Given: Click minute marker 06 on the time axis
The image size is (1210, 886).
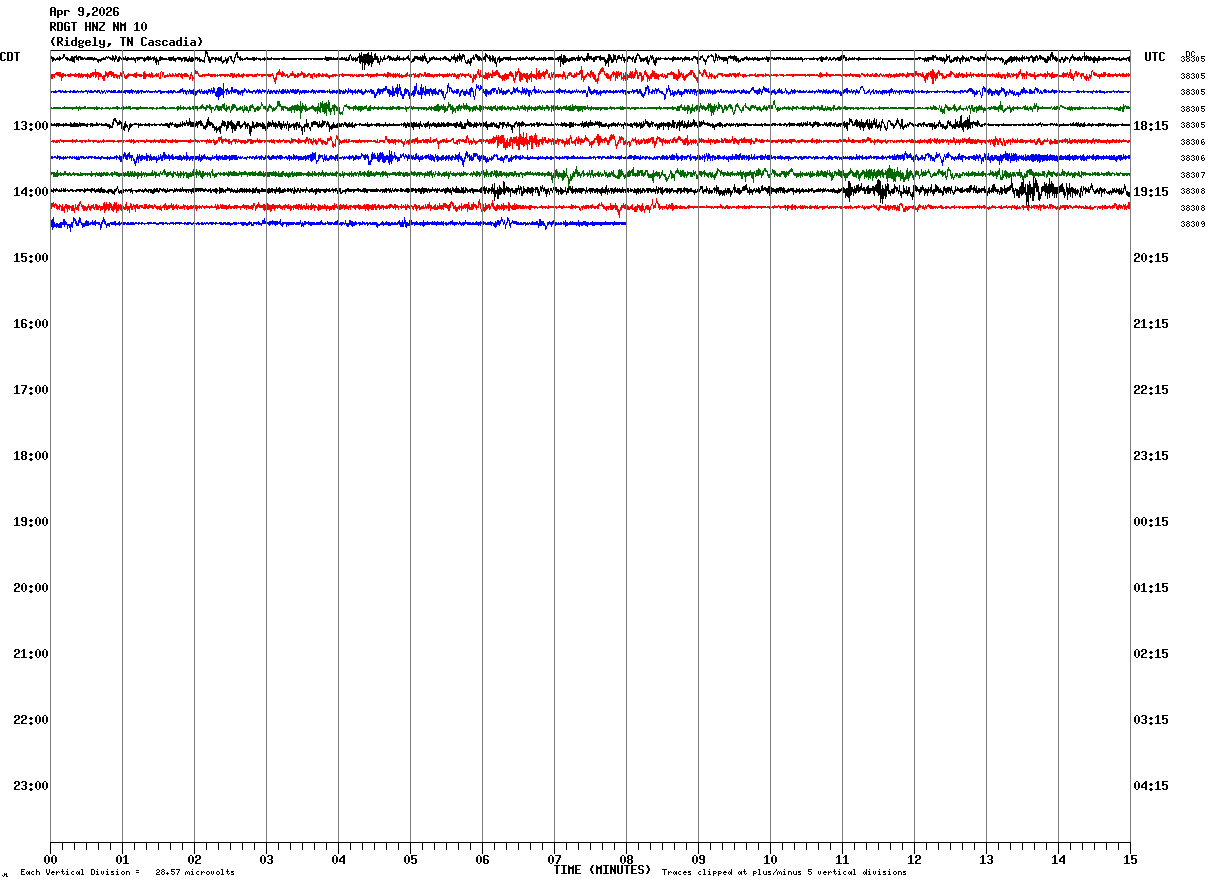Looking at the screenshot, I should (482, 859).
